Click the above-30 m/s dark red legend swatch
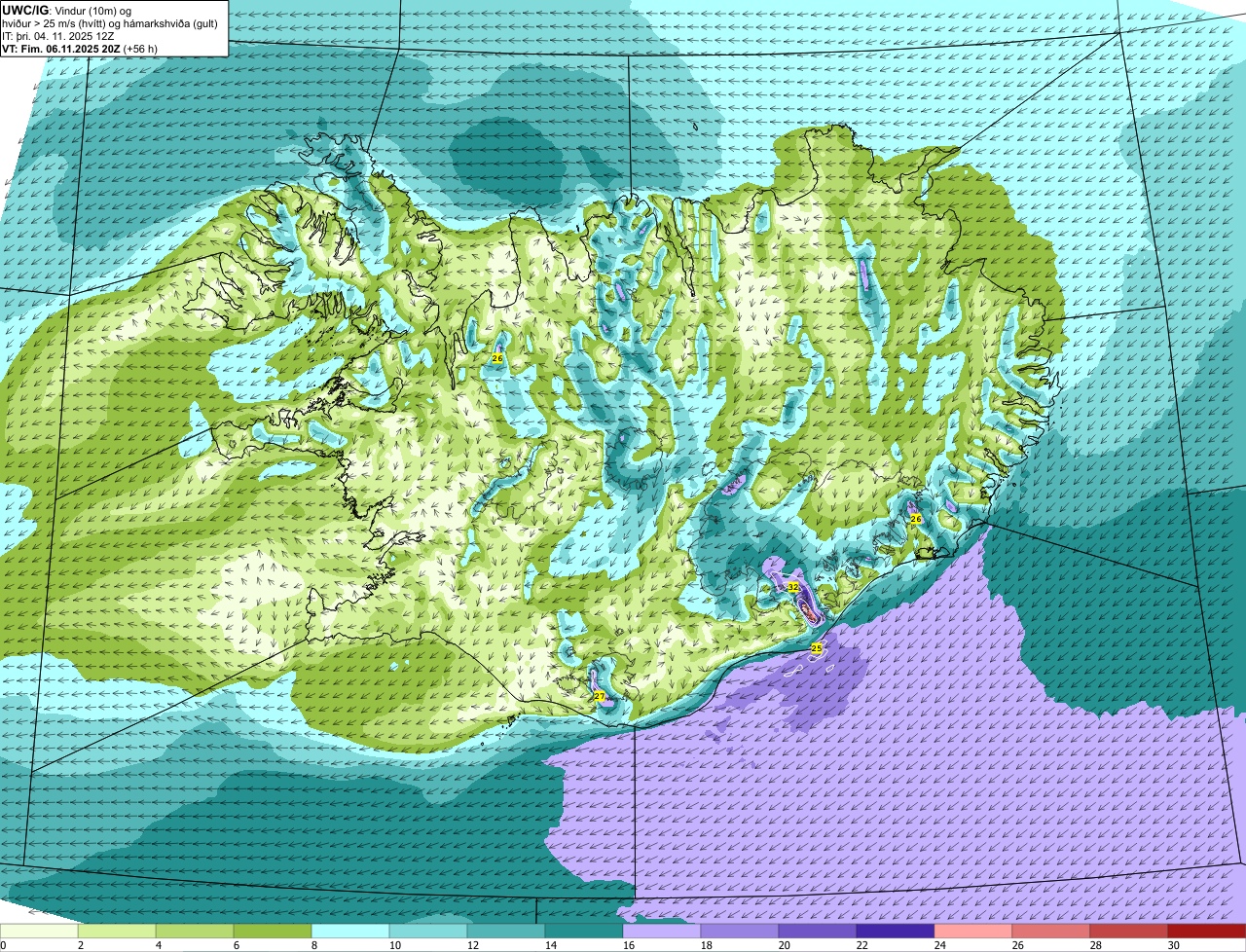1246x952 pixels. pos(1207,931)
